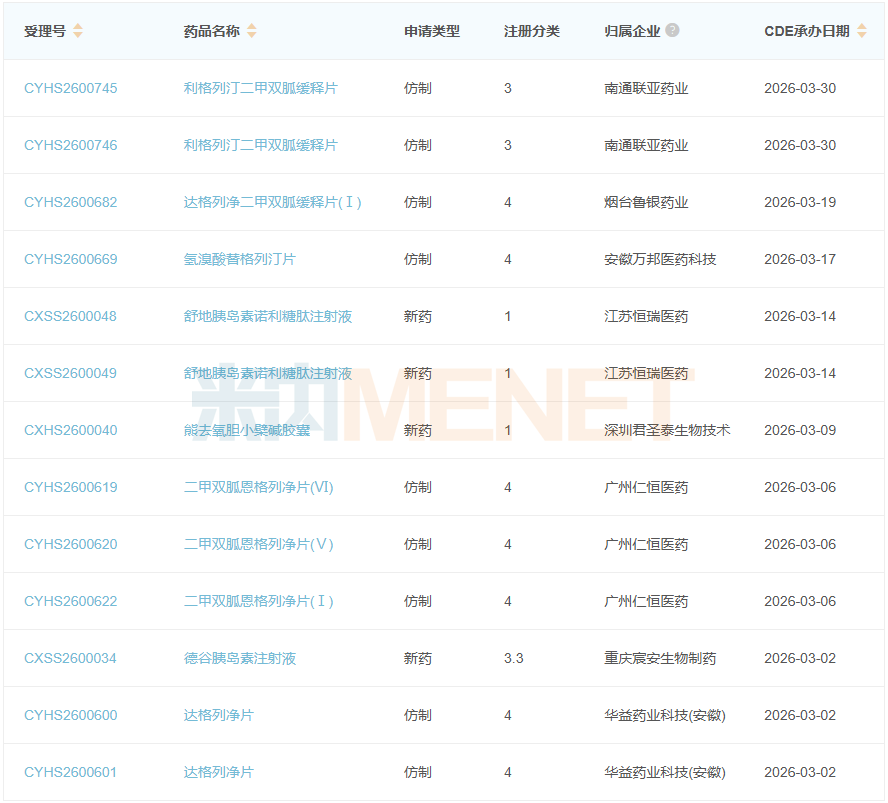The image size is (888, 803).
Task: Open record CYHS2600682
Action: [x=70, y=202]
